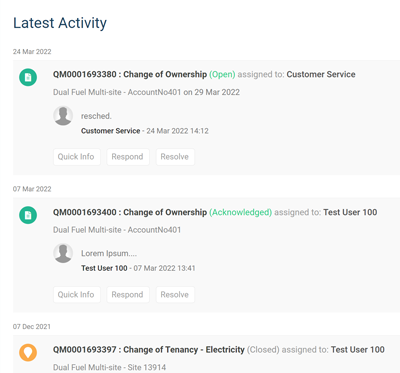
Task: Resolve the QM0001693400 acknowledged ticket
Action: pyautogui.click(x=175, y=295)
